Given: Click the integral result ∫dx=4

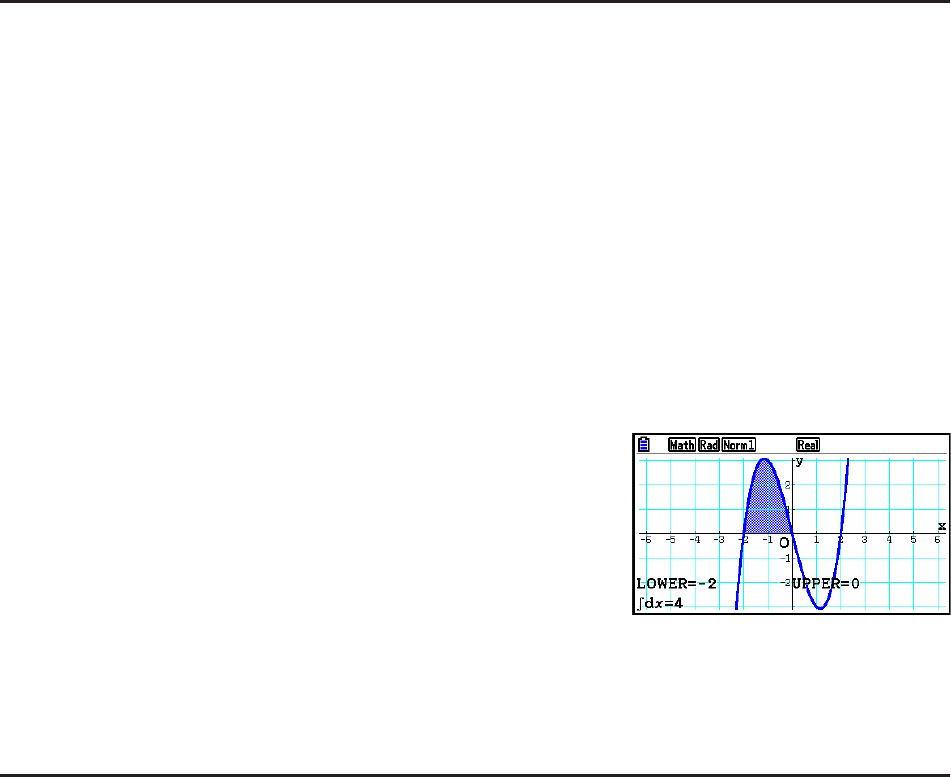Looking at the screenshot, I should [660, 603].
